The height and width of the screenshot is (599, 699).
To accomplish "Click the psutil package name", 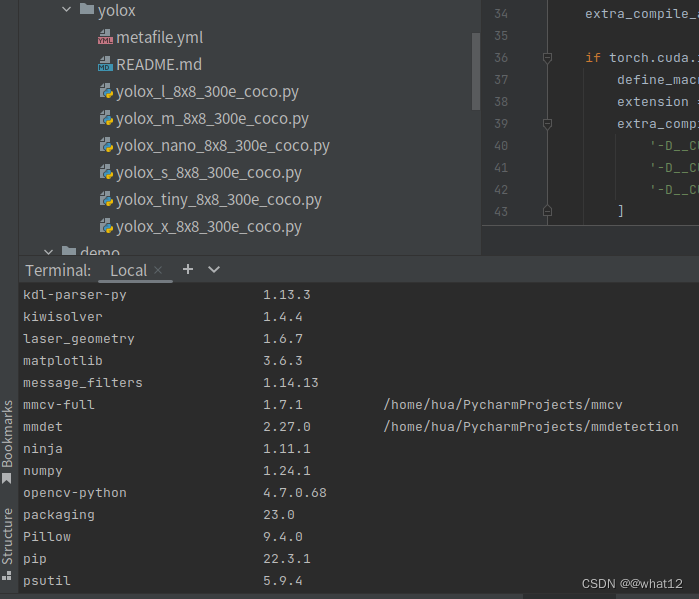I will tap(47, 581).
